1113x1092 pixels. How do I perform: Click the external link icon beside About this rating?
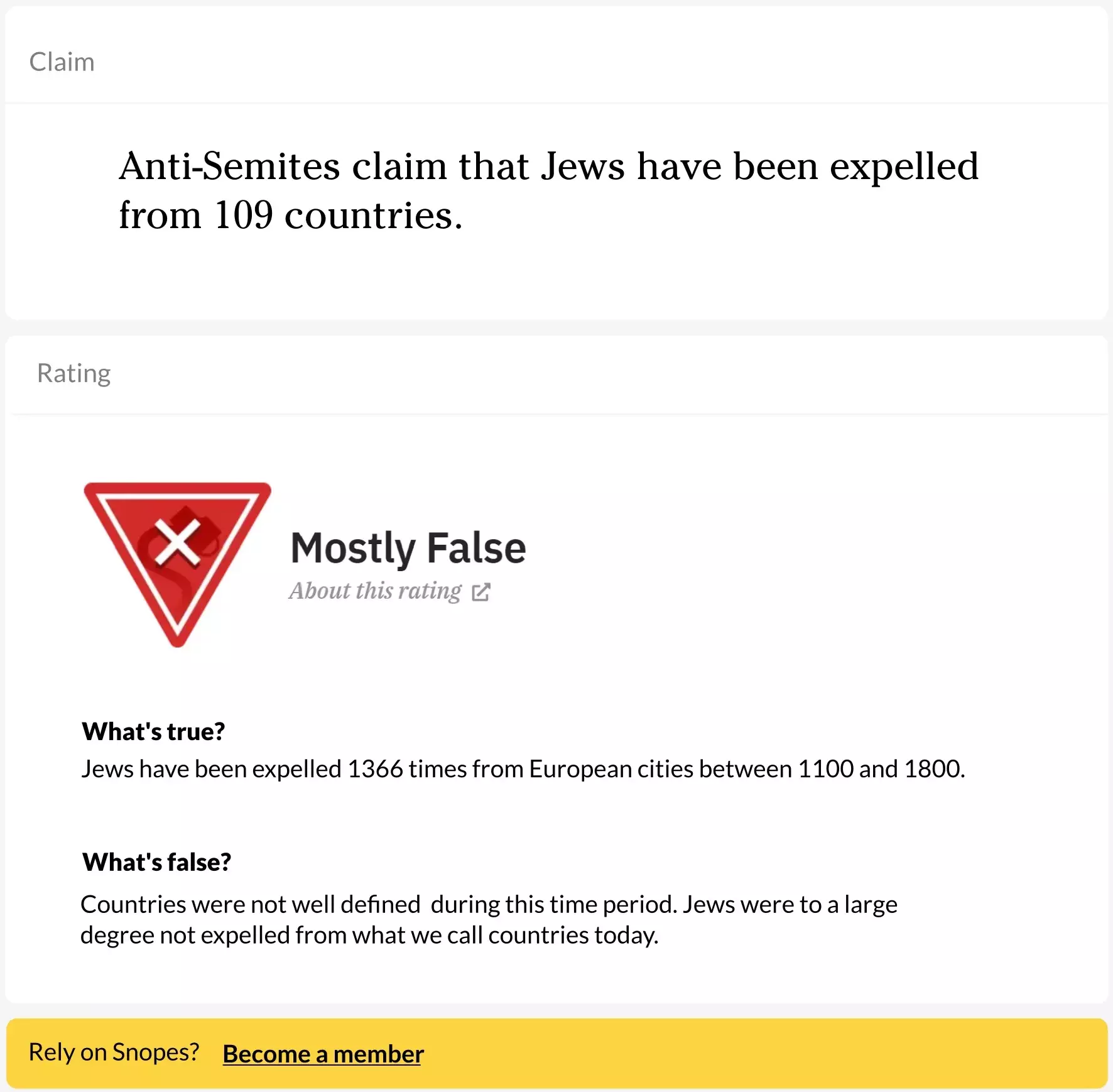tap(481, 592)
